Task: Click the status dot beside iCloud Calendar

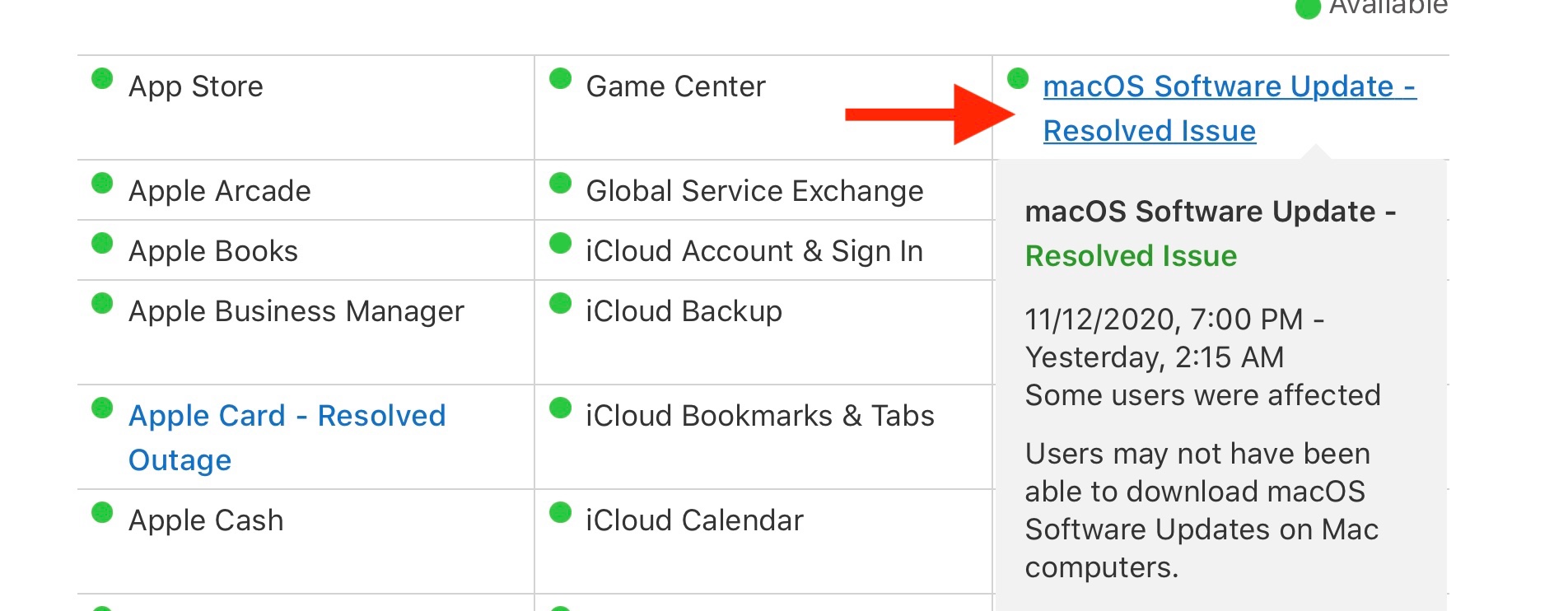Action: click(x=560, y=513)
